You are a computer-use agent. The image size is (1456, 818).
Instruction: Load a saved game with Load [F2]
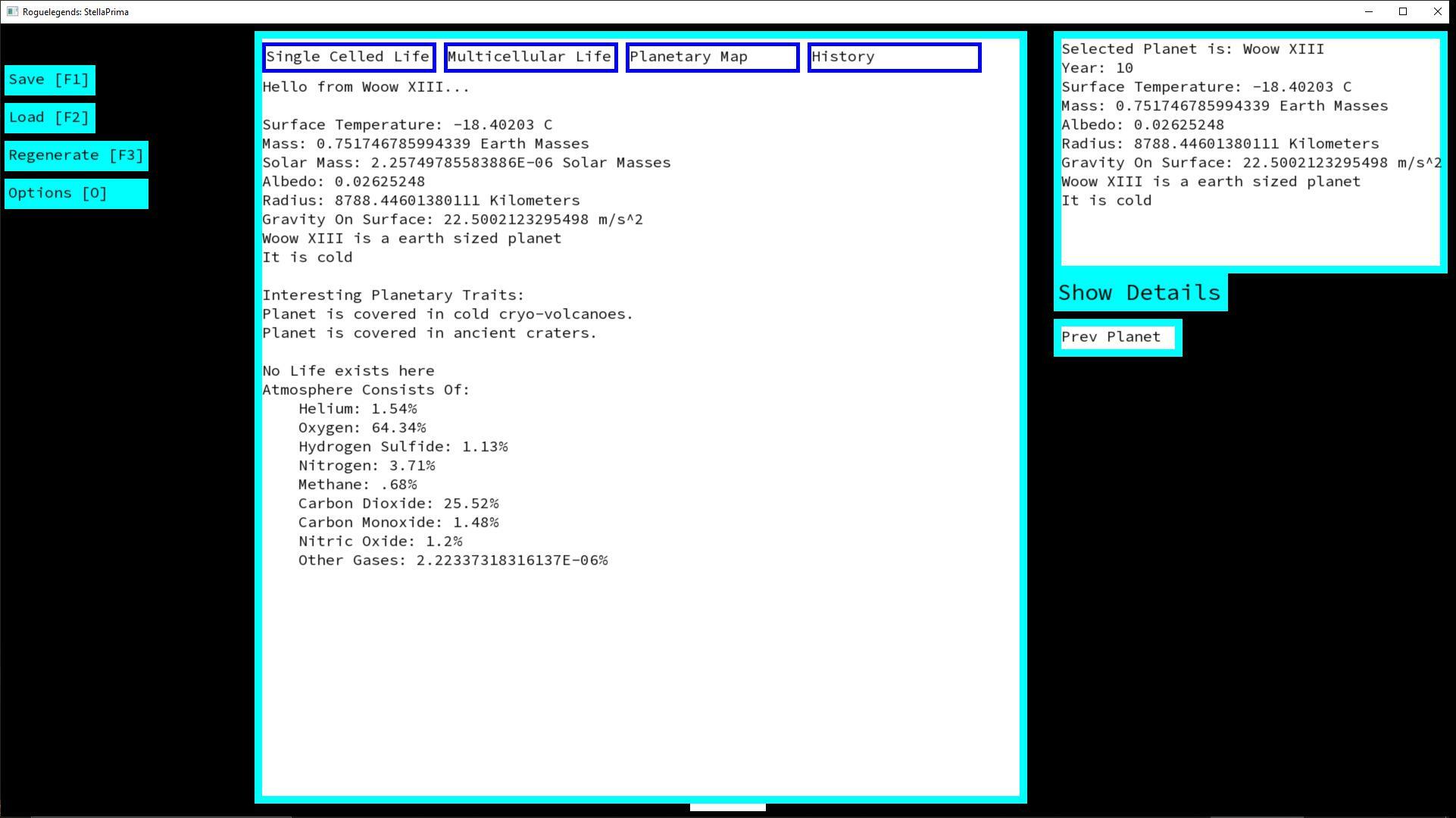click(49, 117)
